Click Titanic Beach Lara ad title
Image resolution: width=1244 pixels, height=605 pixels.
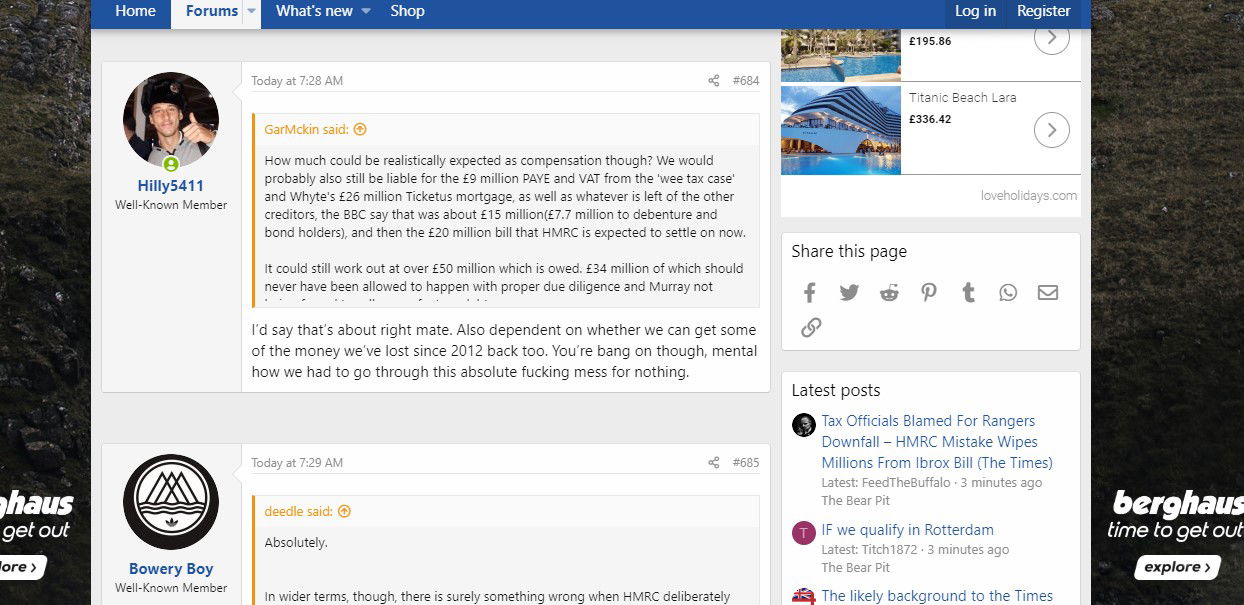click(963, 98)
